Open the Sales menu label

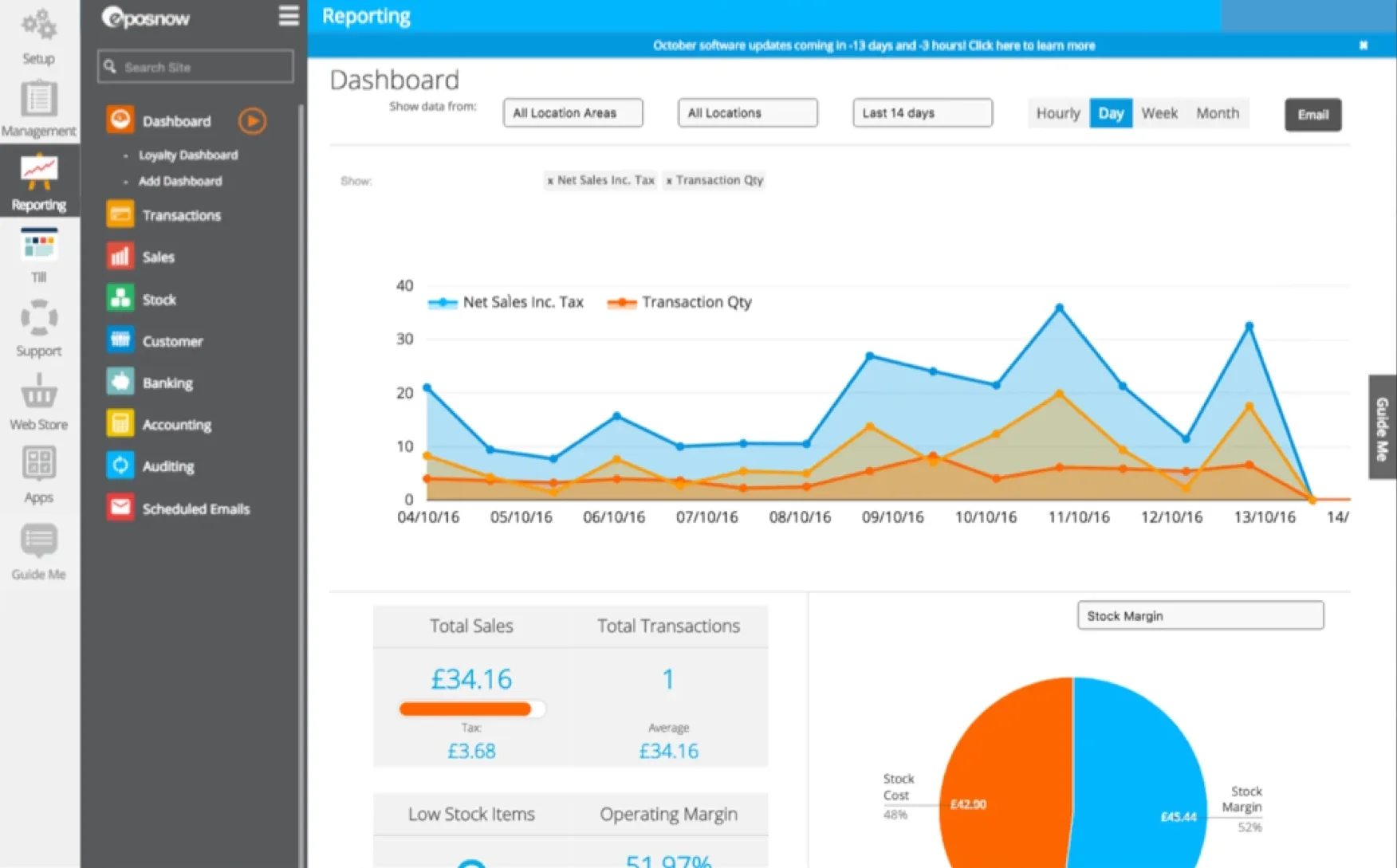coord(158,257)
